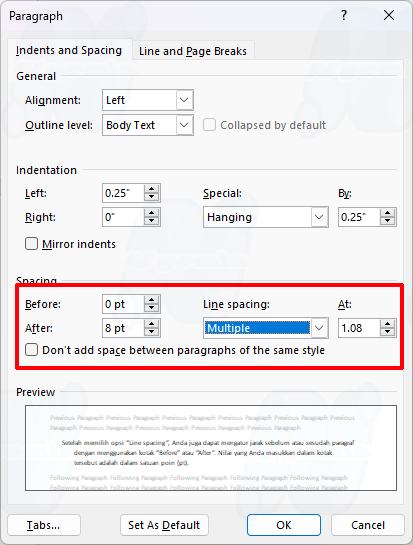The width and height of the screenshot is (413, 545).
Task: Increase At value with up arrow
Action: (388, 324)
